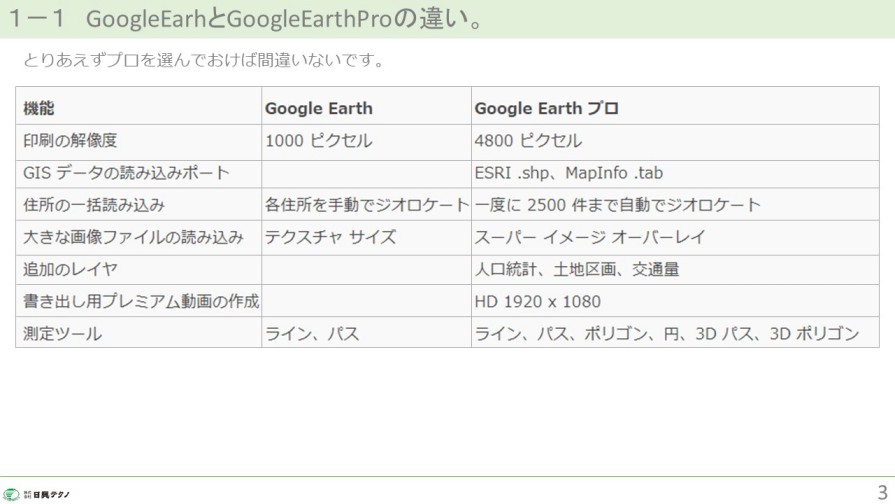This screenshot has width=895, height=504.
Task: Select the 機能 column header
Action: coord(39,108)
